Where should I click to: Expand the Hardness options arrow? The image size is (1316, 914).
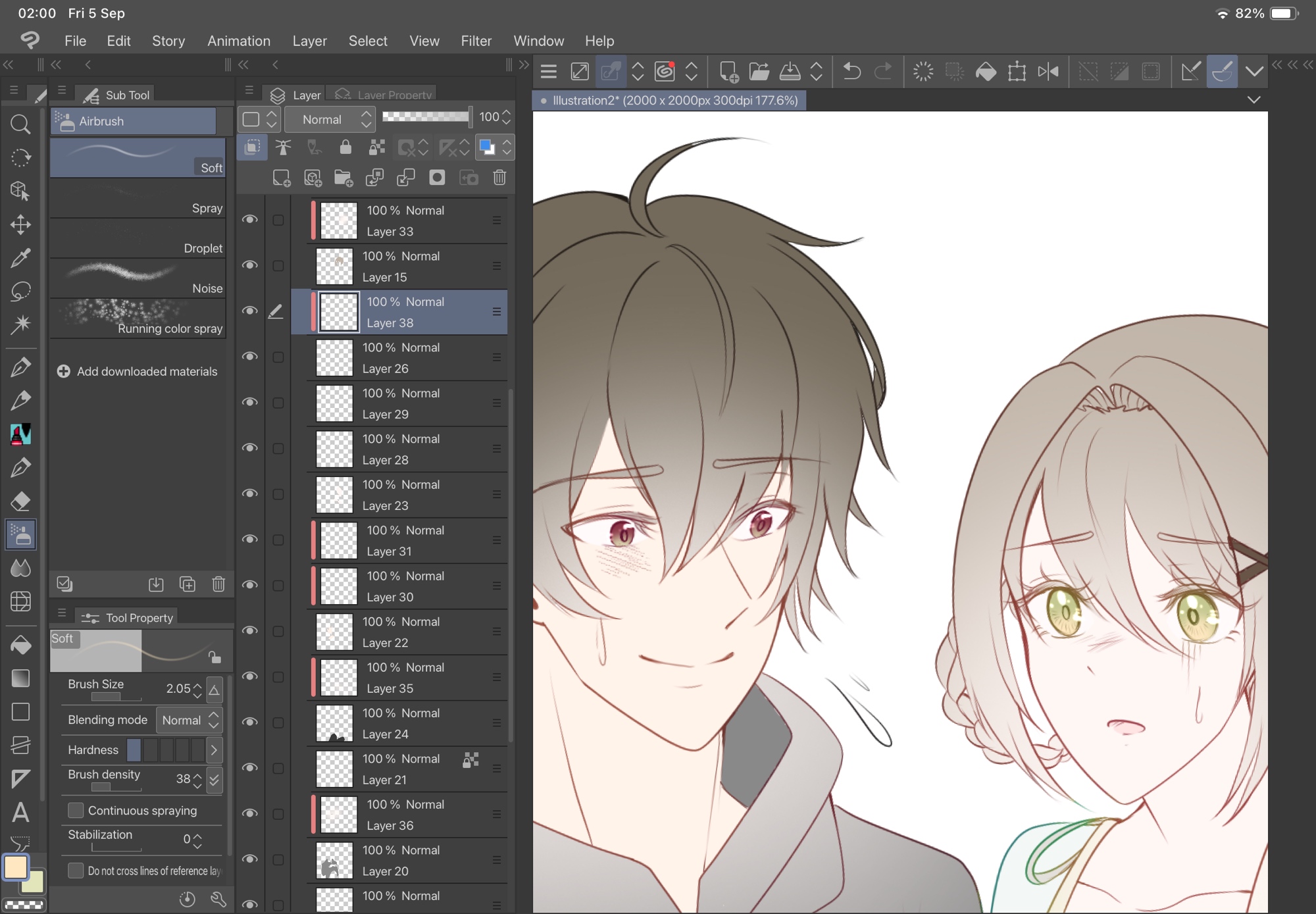(214, 749)
